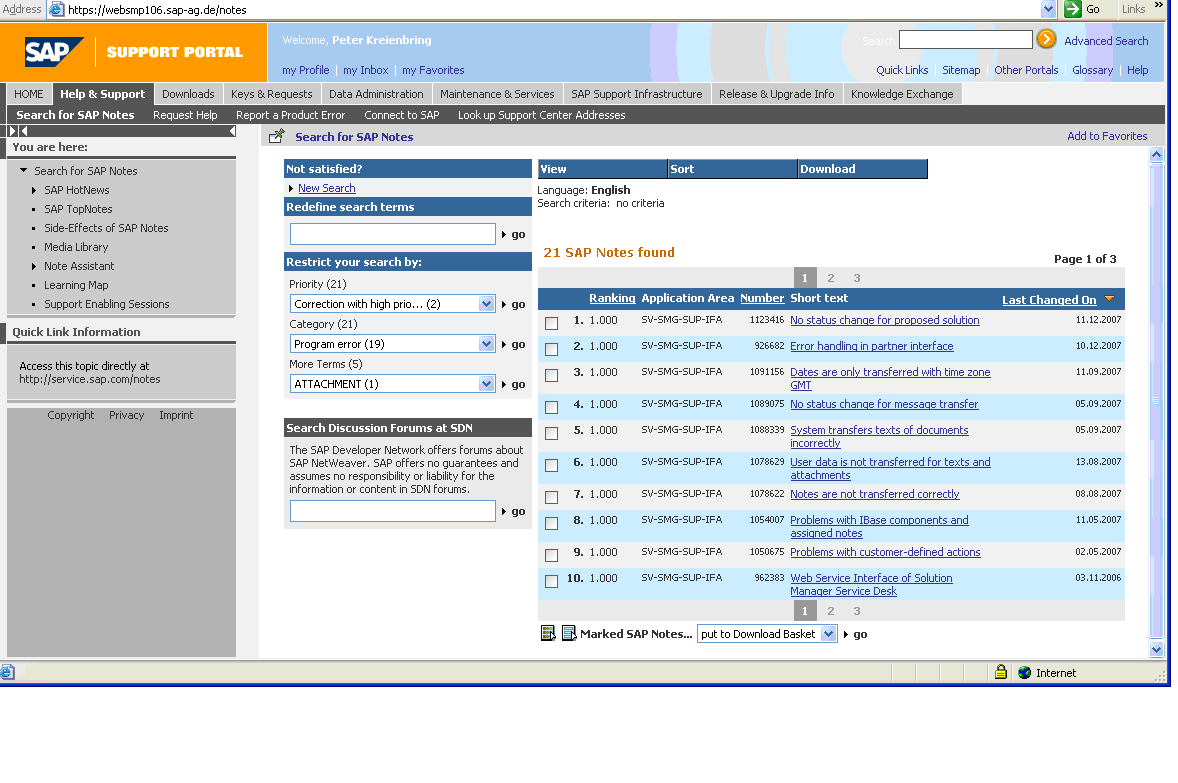
Task: Open the Keys & Requests tab
Action: pyautogui.click(x=271, y=94)
